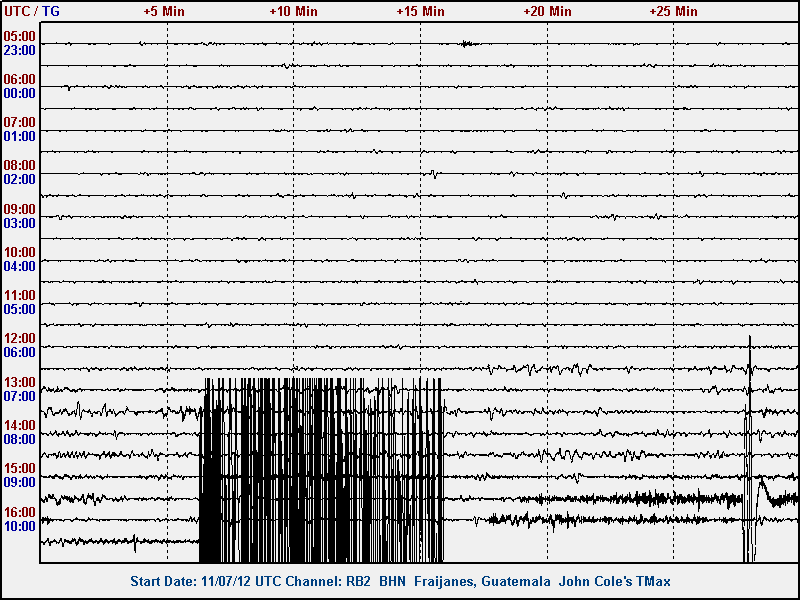
Task: Click the 10:00 UTC row label in red
Action: 19,252
